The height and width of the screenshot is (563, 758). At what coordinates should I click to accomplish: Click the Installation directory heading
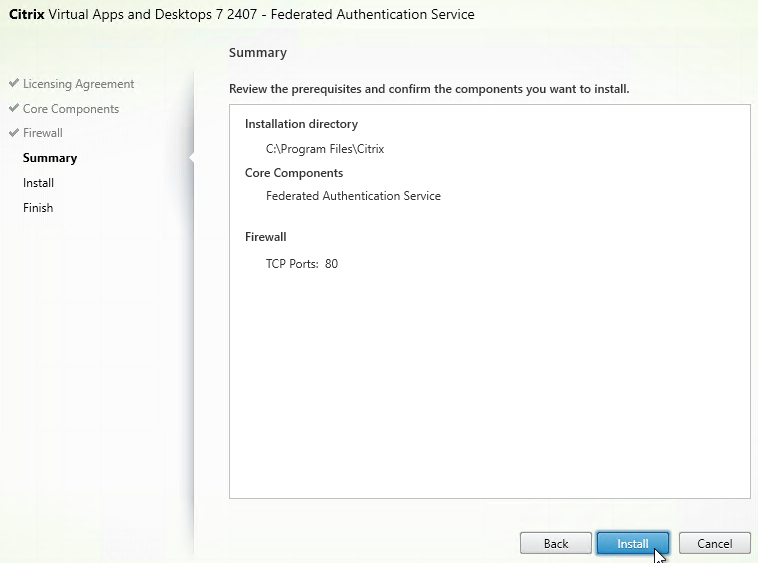(x=301, y=124)
